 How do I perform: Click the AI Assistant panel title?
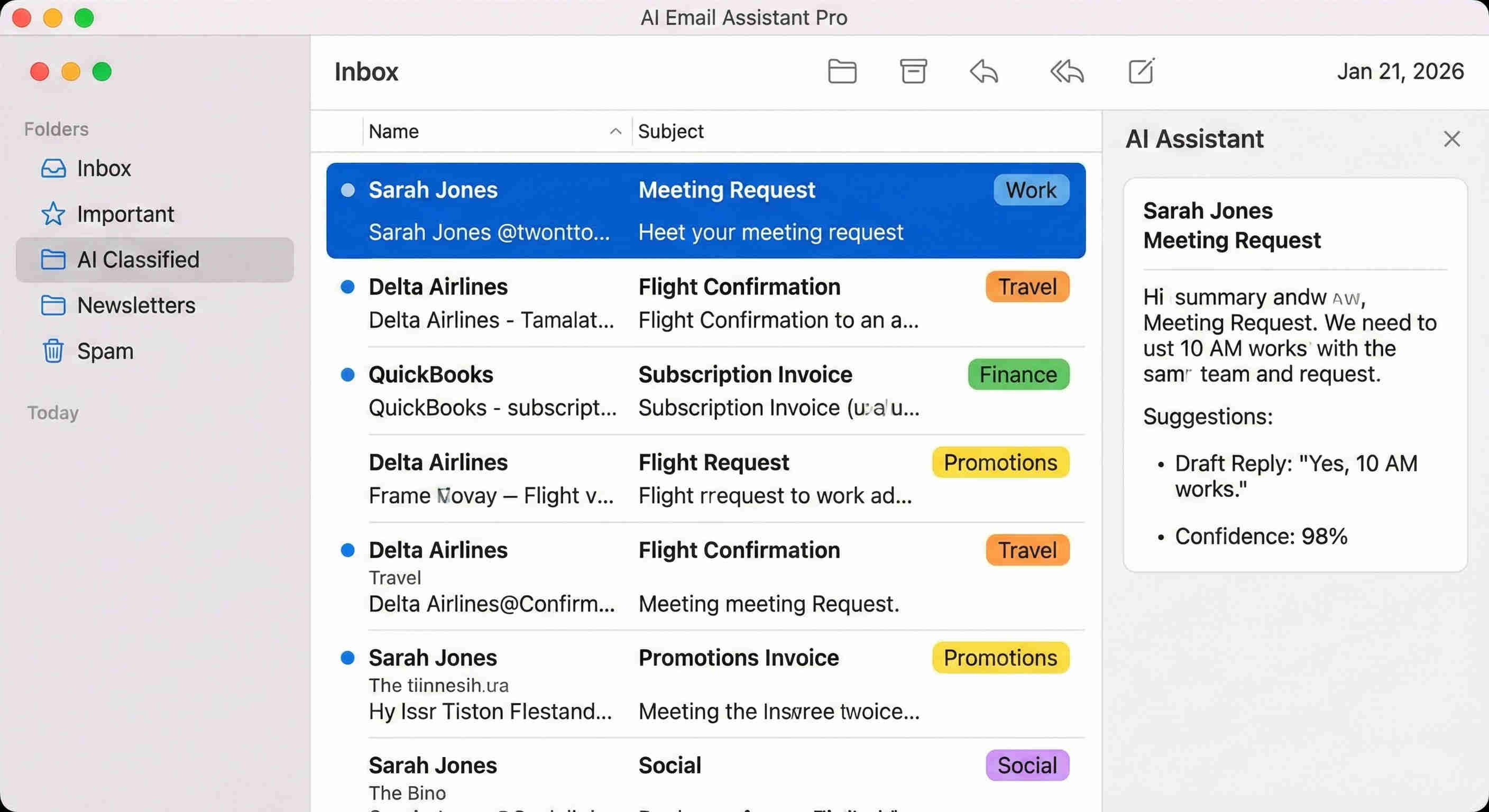[1194, 139]
